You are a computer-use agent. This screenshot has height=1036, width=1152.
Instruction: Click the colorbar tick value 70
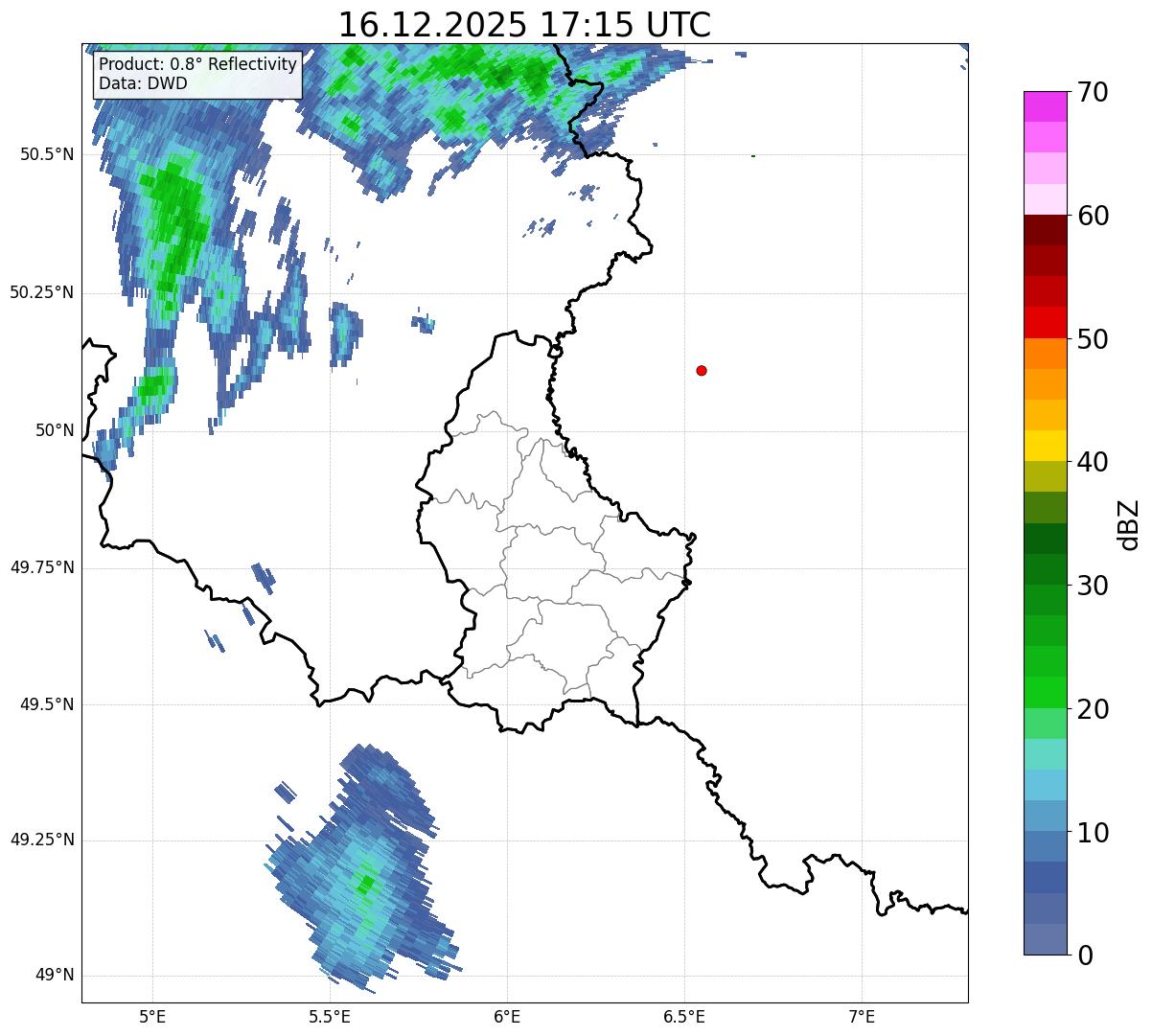(x=1093, y=92)
